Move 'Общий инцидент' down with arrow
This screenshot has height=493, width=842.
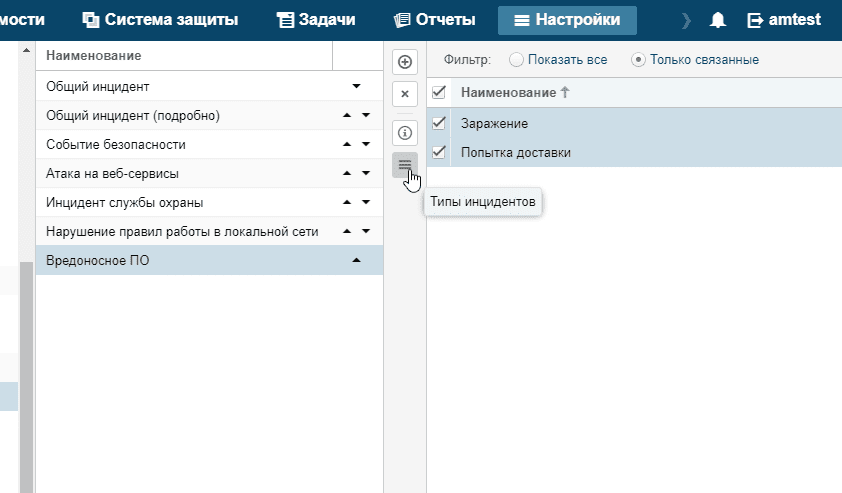coord(356,87)
